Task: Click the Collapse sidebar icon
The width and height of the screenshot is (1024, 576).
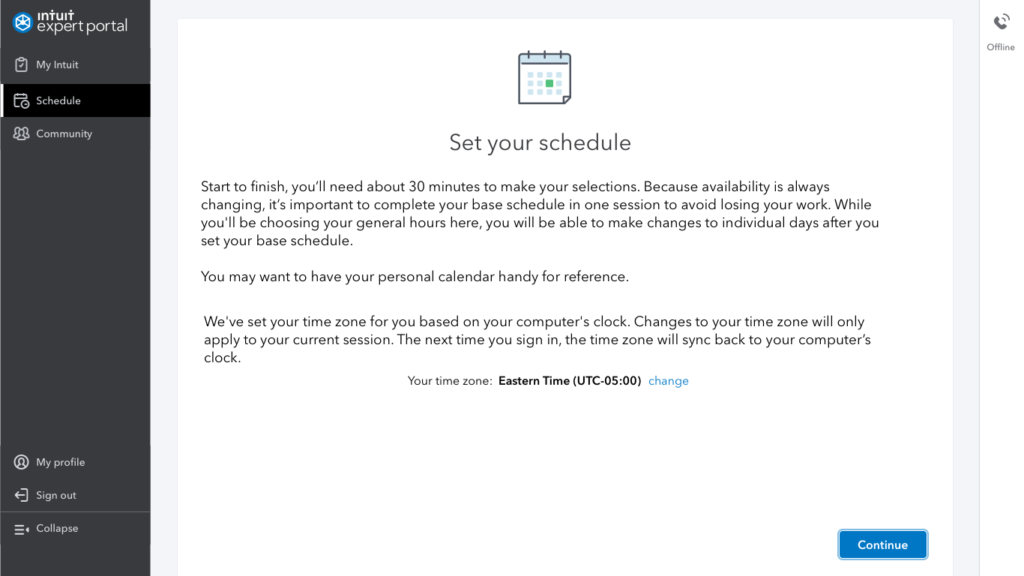Action: pyautogui.click(x=21, y=529)
